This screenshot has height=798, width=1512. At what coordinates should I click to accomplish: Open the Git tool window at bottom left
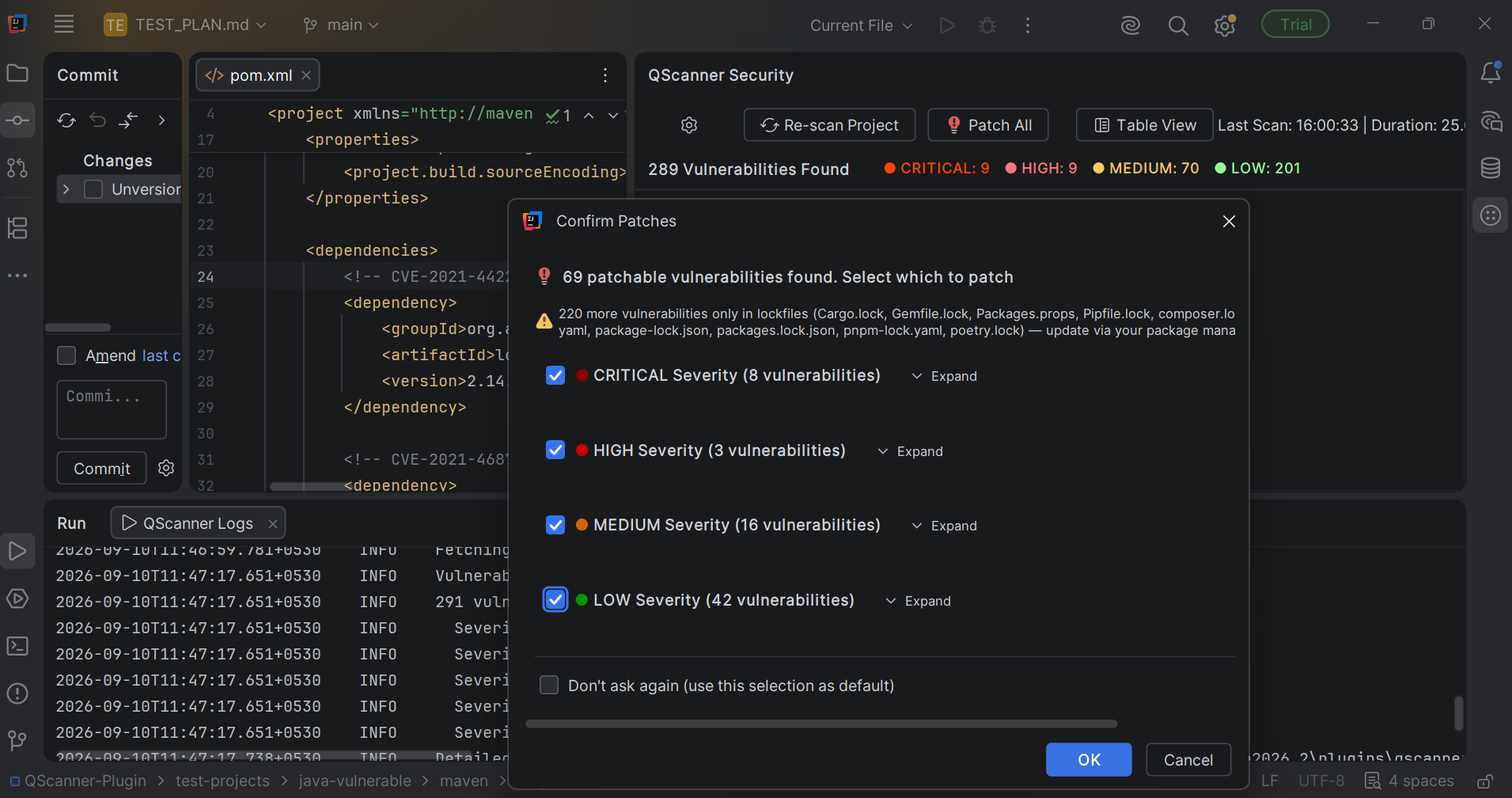tap(17, 741)
